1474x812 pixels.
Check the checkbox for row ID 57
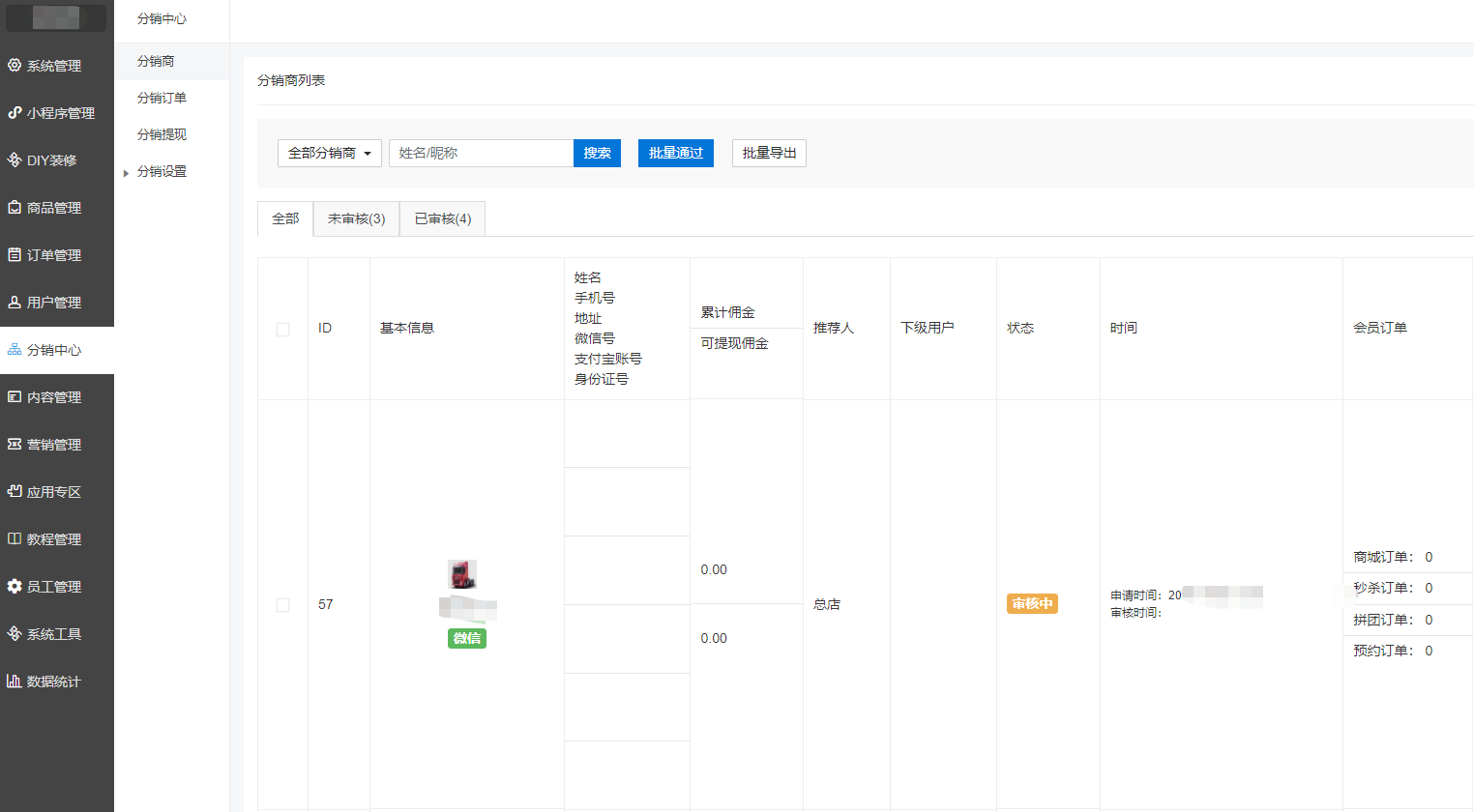tap(282, 605)
